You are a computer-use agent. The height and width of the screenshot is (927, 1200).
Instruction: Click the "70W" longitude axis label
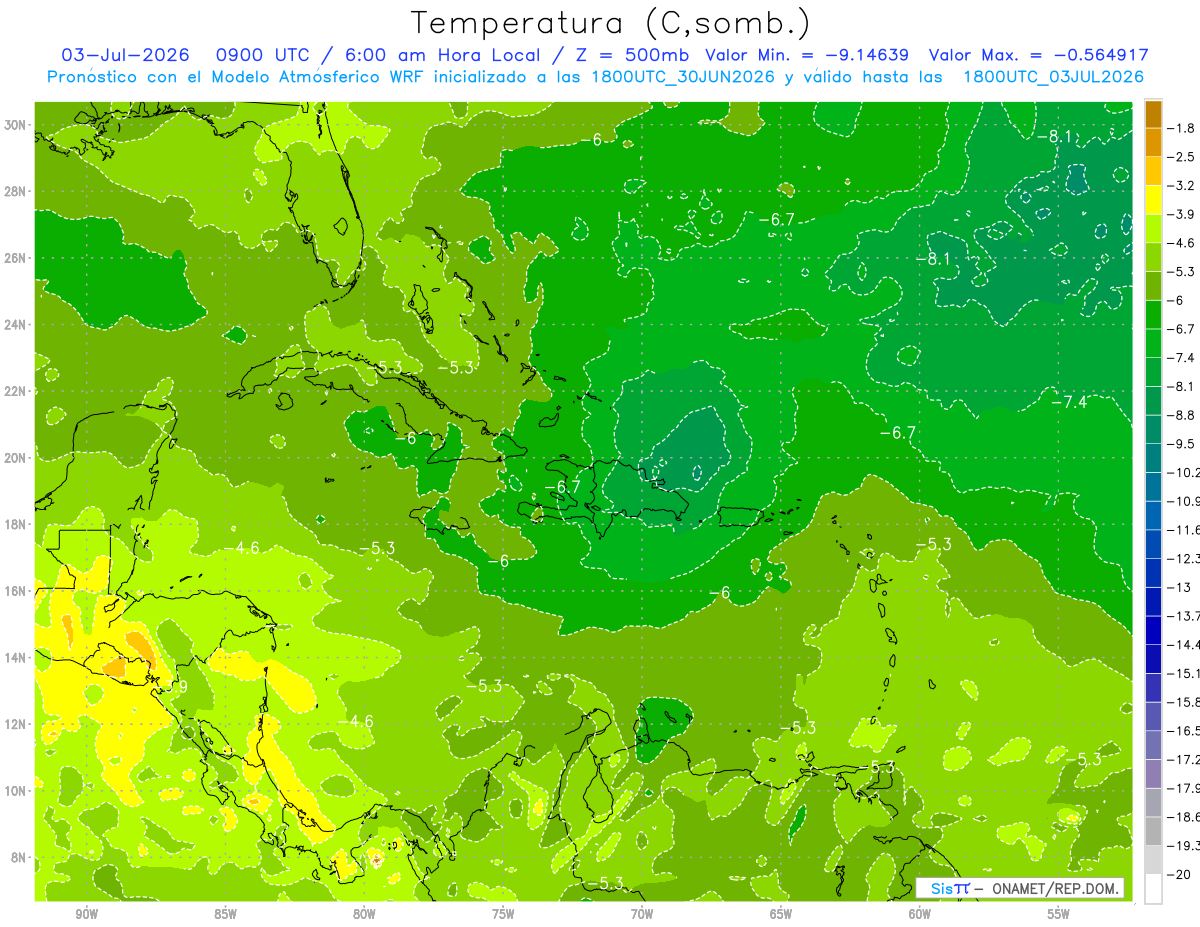click(642, 915)
